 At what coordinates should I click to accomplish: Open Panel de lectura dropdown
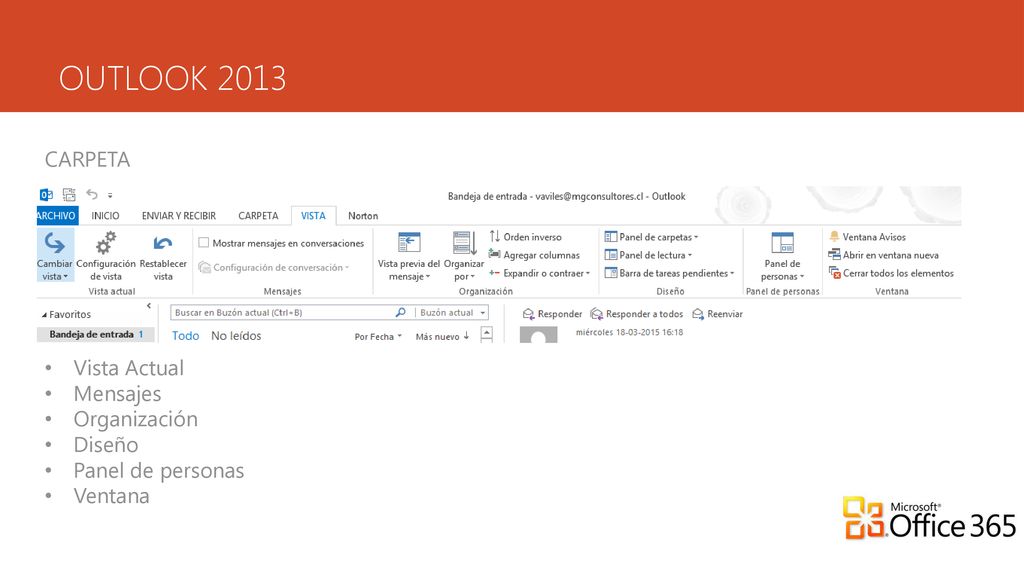648,255
